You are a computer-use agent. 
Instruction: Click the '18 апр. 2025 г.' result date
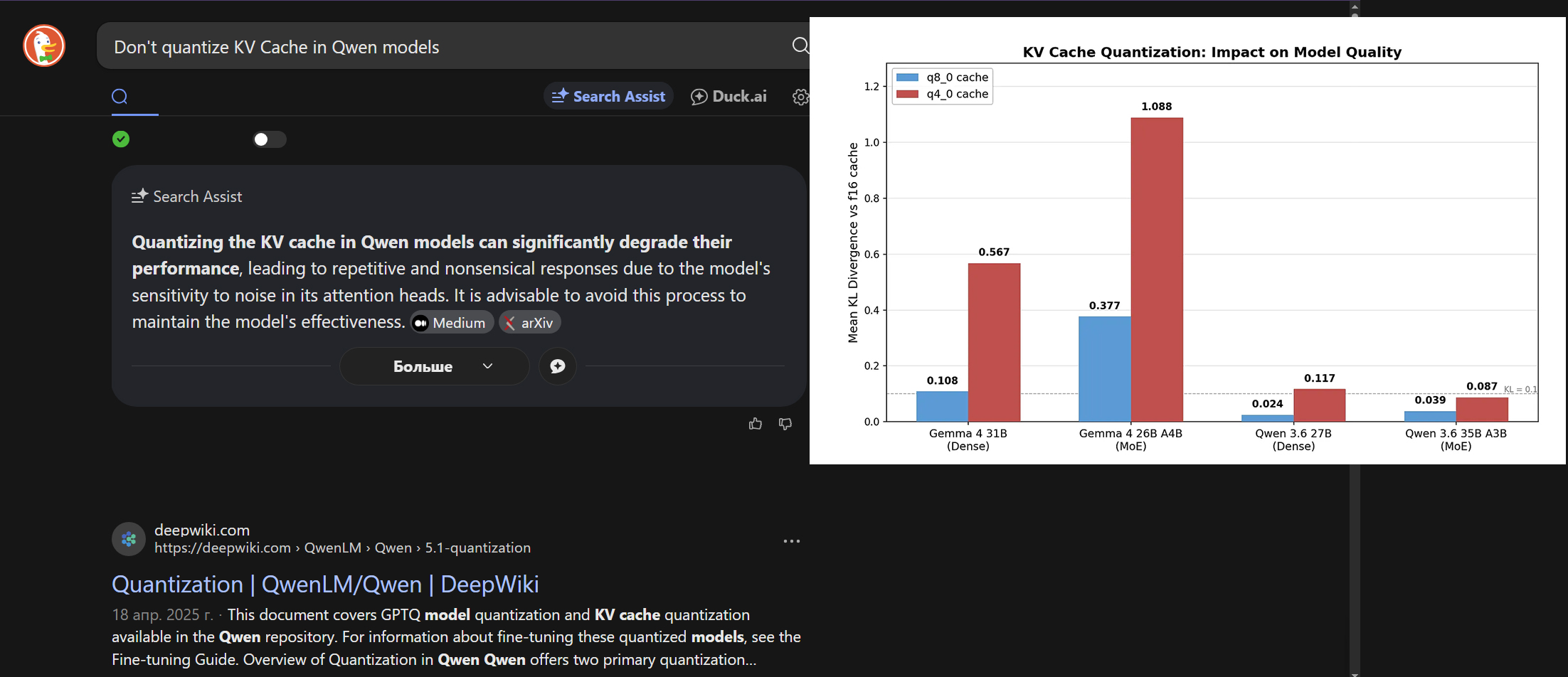pyautogui.click(x=162, y=614)
